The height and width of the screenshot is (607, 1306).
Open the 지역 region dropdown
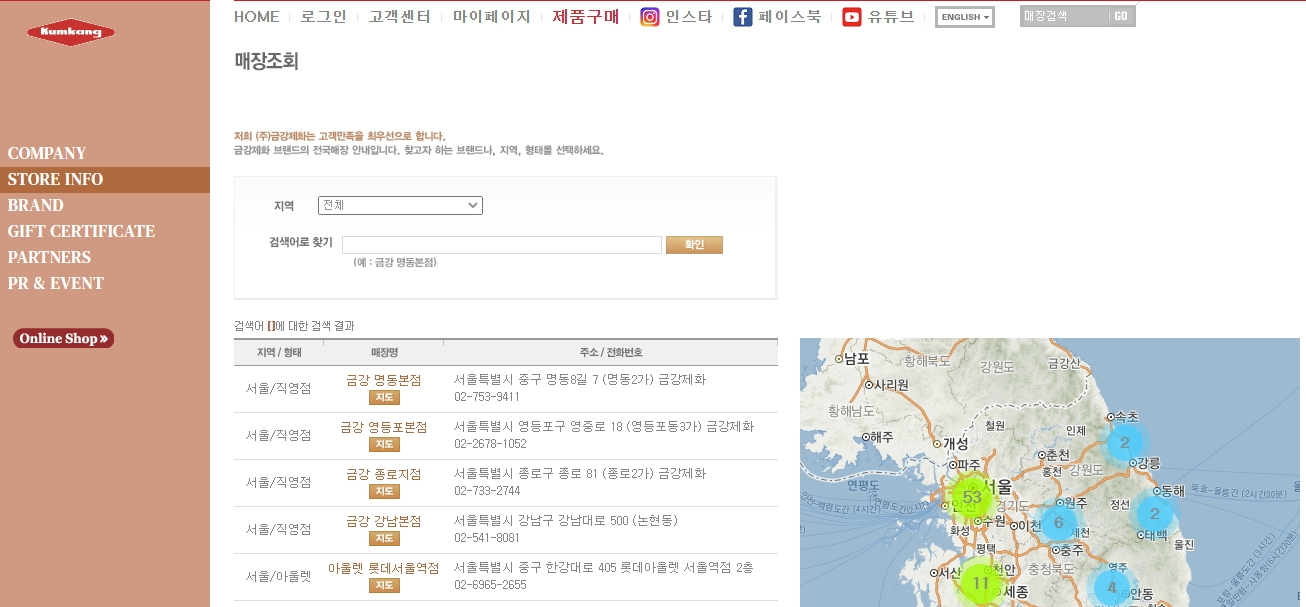(400, 205)
